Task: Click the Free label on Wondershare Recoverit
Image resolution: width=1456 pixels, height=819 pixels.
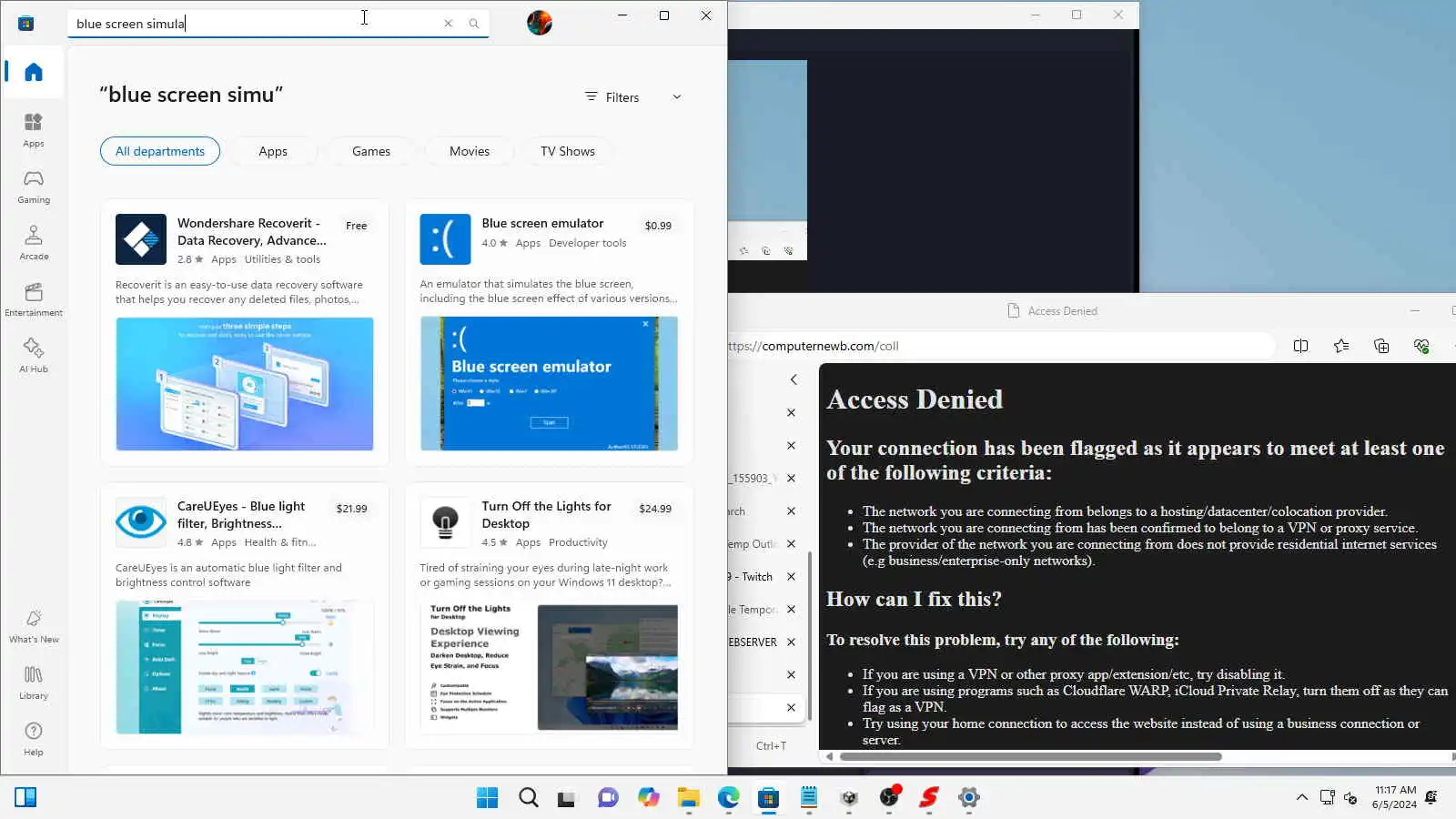Action: click(x=356, y=226)
